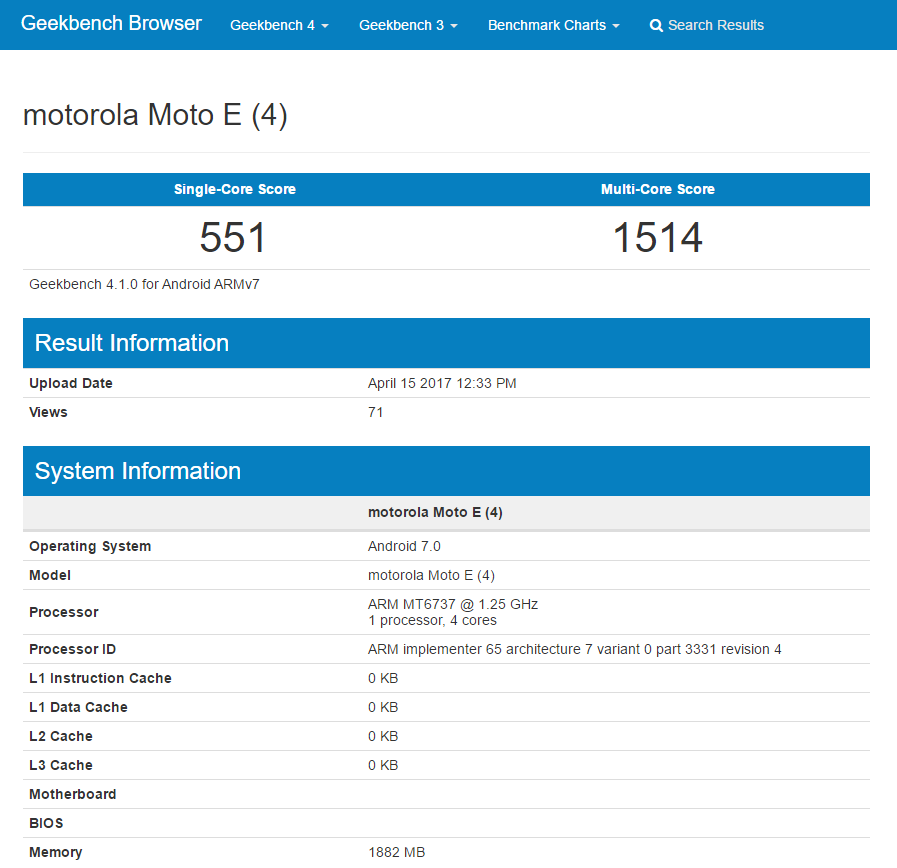Select the April 15 2017 12:33 PM value
Screen dimensions: 897x868
point(442,383)
